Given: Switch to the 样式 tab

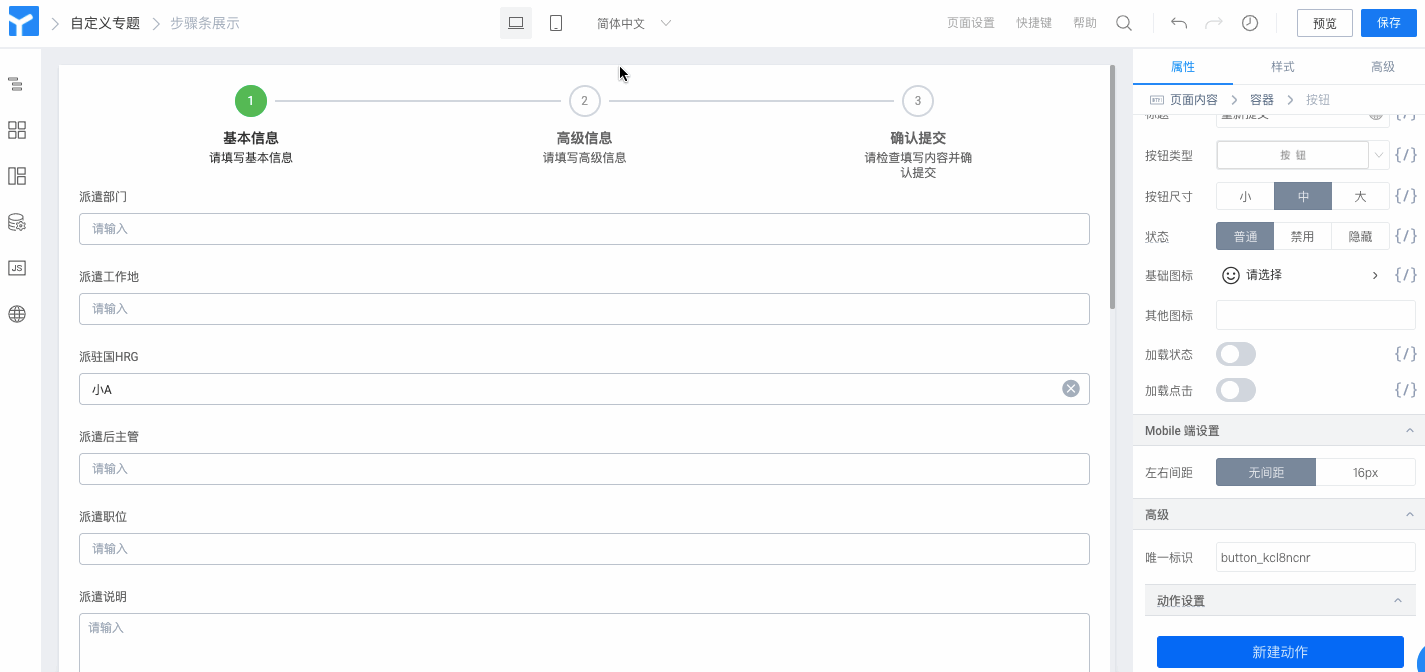Looking at the screenshot, I should [x=1283, y=66].
